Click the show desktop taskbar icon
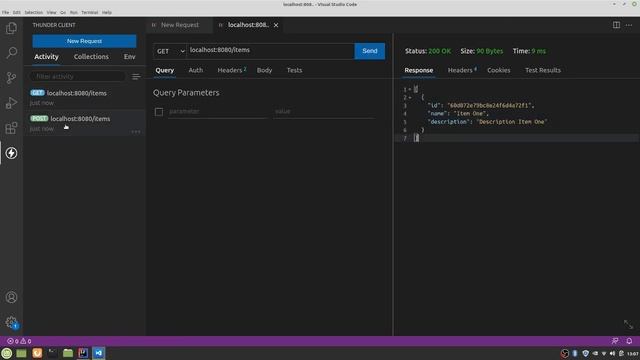This screenshot has height=360, width=640. [22, 353]
